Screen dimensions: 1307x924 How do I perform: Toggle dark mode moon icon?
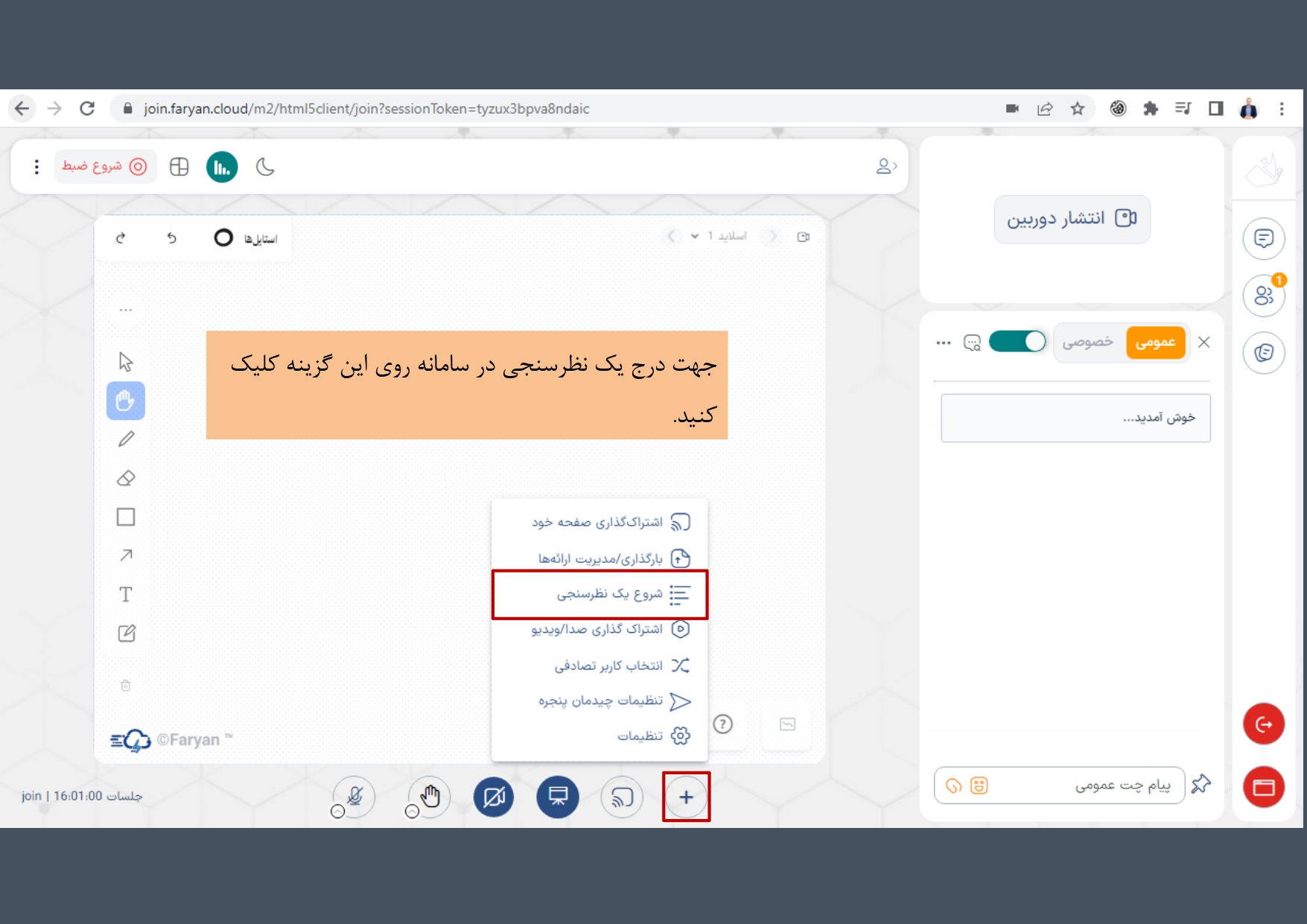(265, 167)
